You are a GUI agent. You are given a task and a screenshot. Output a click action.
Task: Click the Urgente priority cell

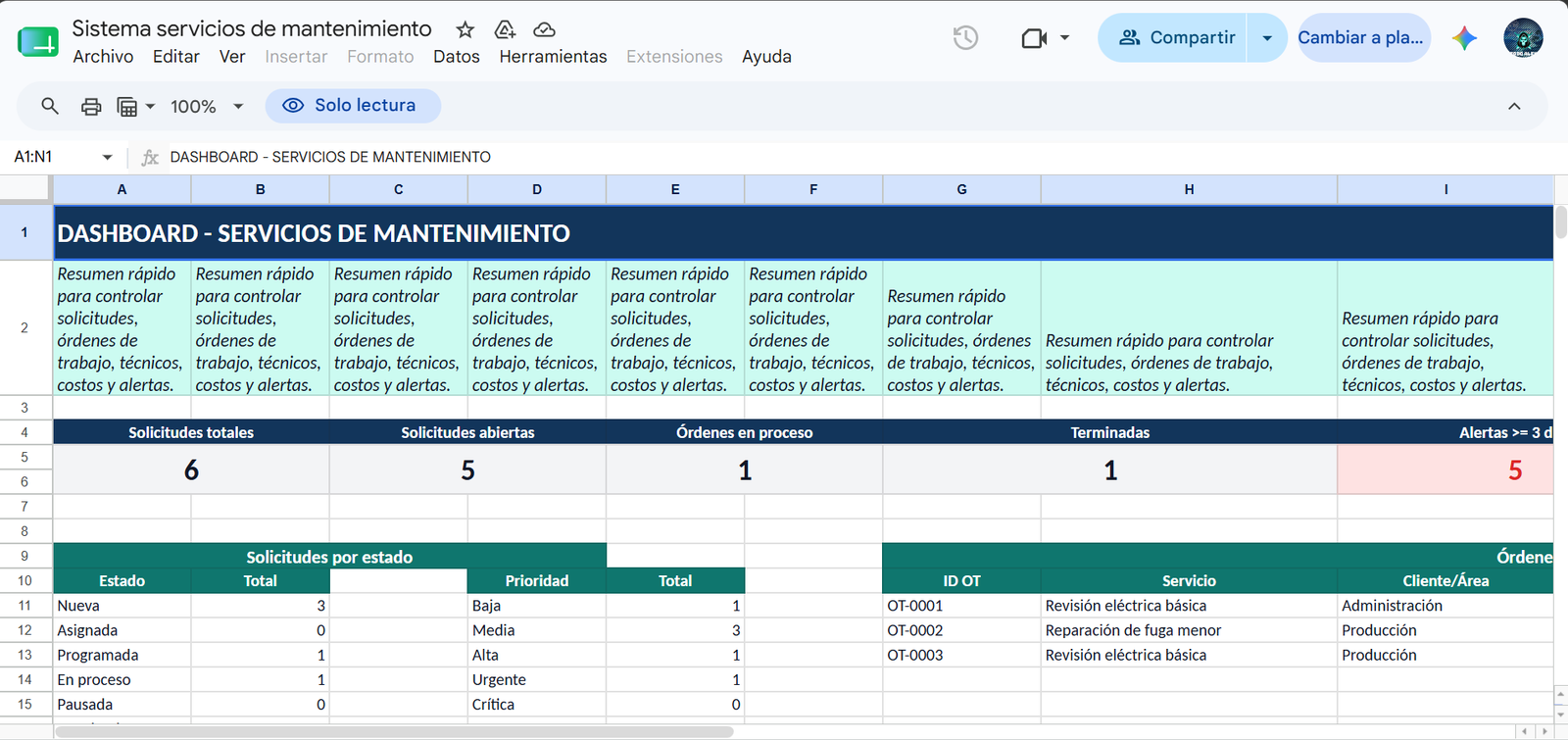pyautogui.click(x=537, y=679)
